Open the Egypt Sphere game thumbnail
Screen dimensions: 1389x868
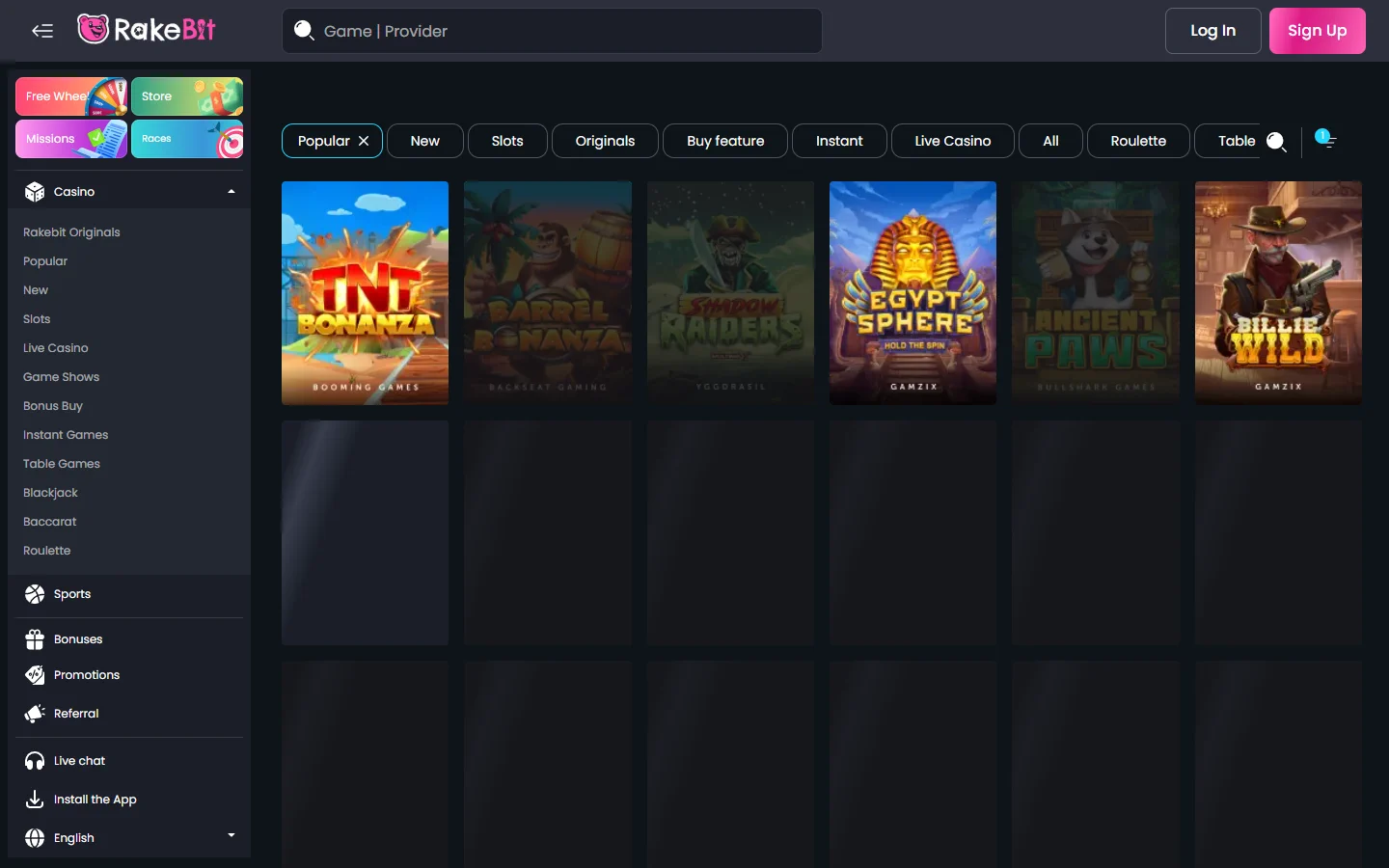tap(912, 293)
